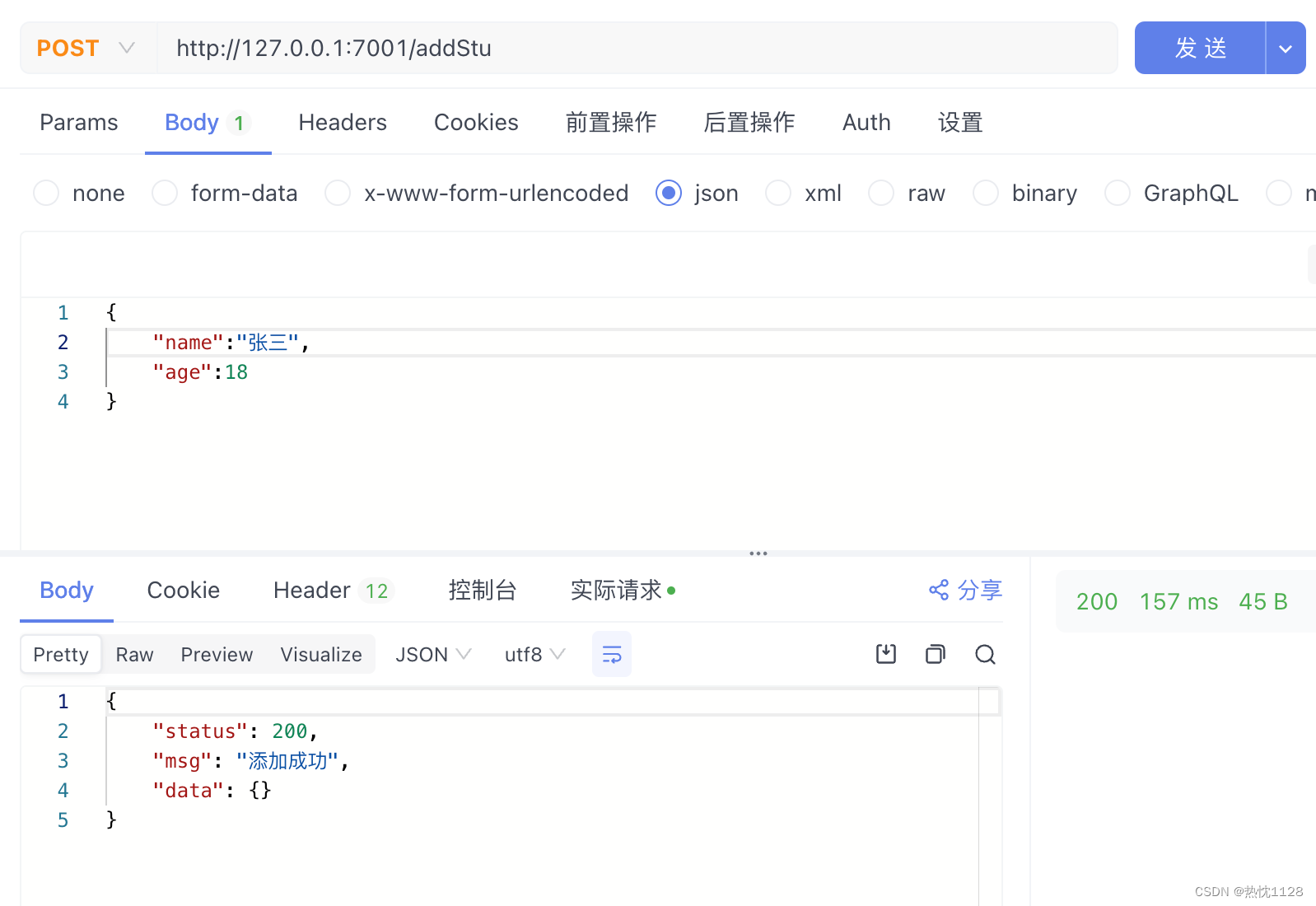This screenshot has height=906, width=1316.
Task: Click the copy response icon
Action: tap(936, 654)
